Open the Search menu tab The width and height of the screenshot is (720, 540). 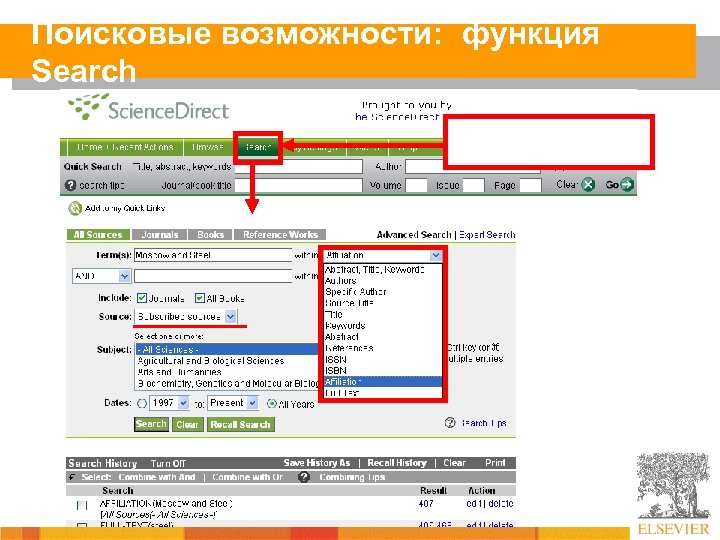258,147
